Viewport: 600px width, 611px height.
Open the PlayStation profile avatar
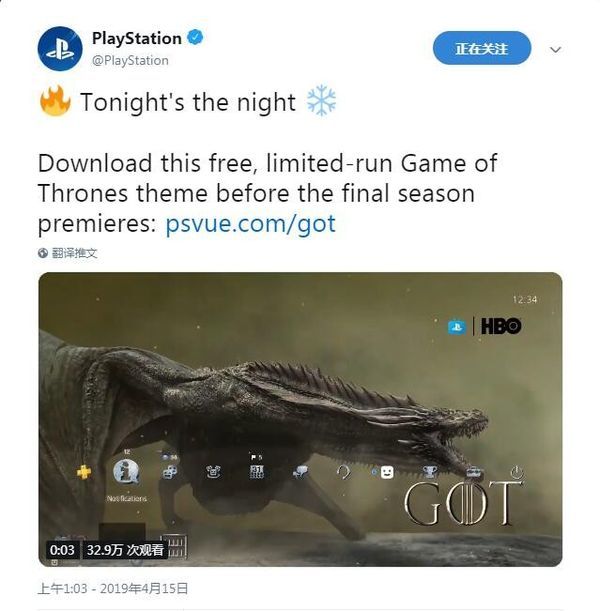pyautogui.click(x=60, y=49)
